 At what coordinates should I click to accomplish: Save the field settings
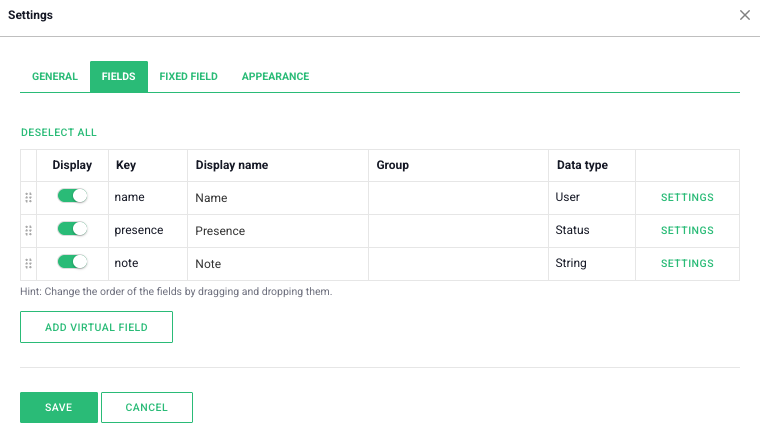59,407
